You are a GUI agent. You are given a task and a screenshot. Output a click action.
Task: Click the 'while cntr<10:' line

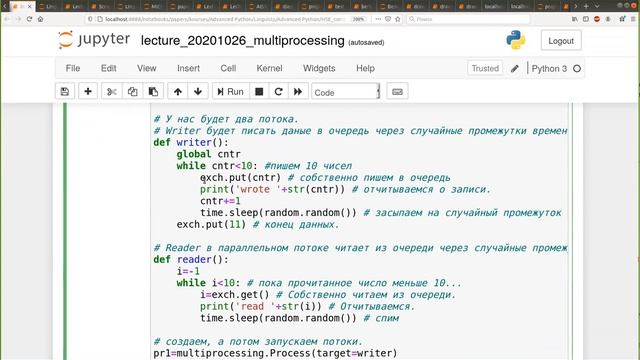217,166
